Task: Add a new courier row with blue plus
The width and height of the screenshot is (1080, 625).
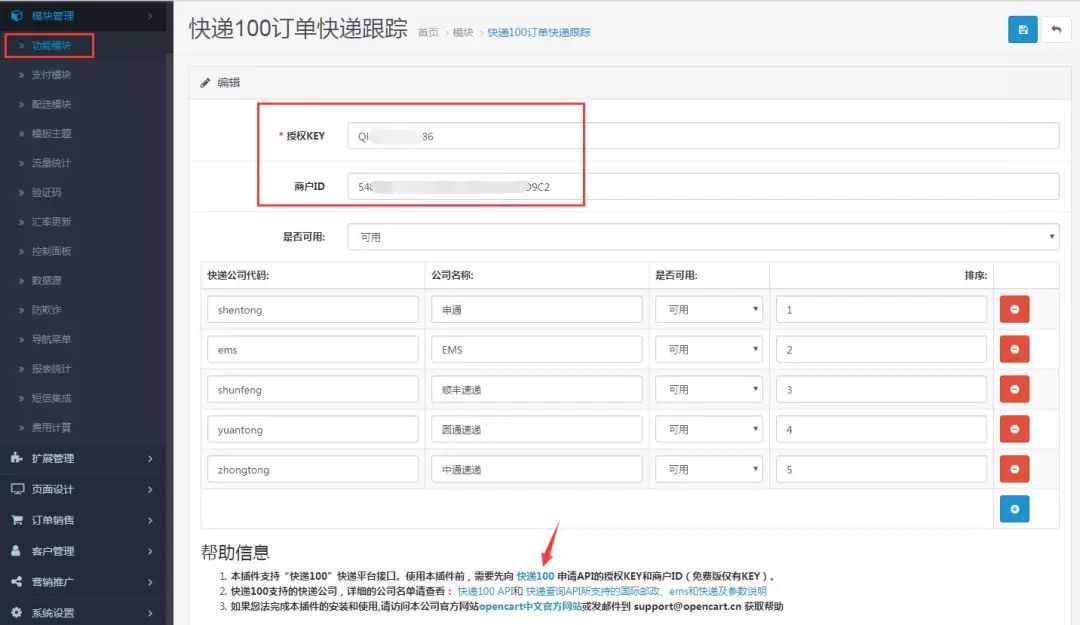Action: (x=1015, y=509)
